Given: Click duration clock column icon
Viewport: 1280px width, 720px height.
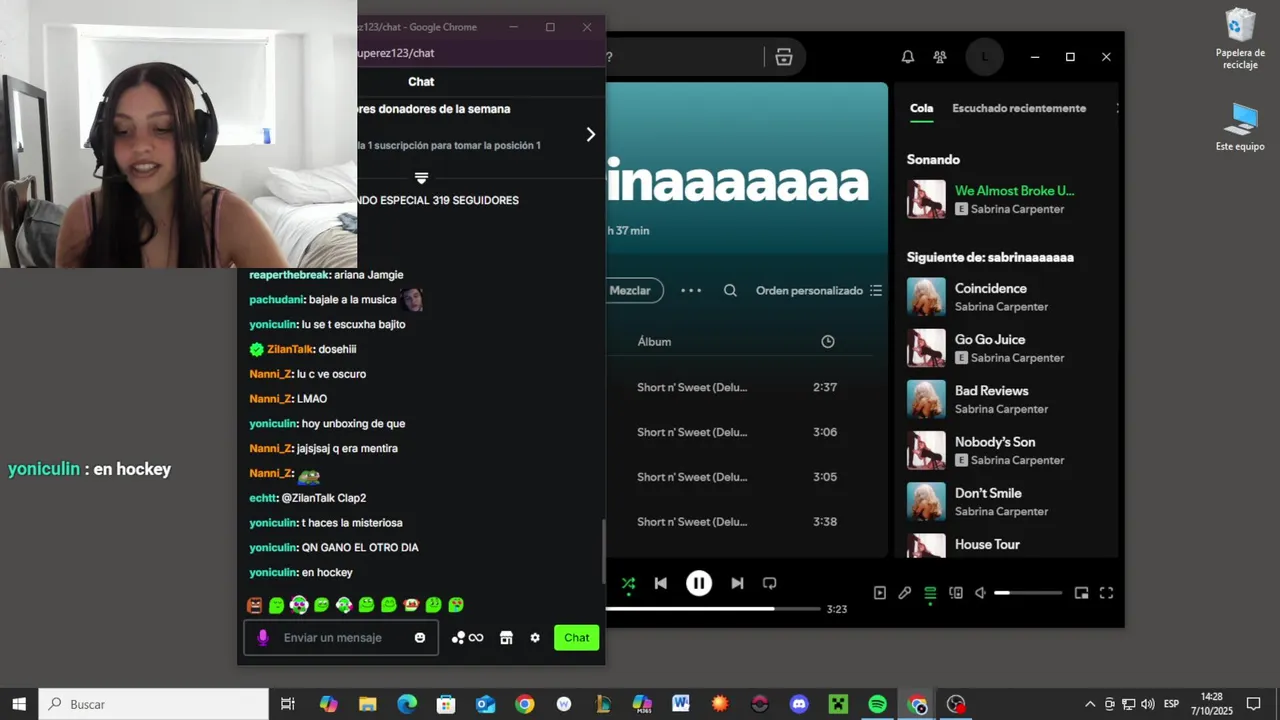Looking at the screenshot, I should click(828, 342).
